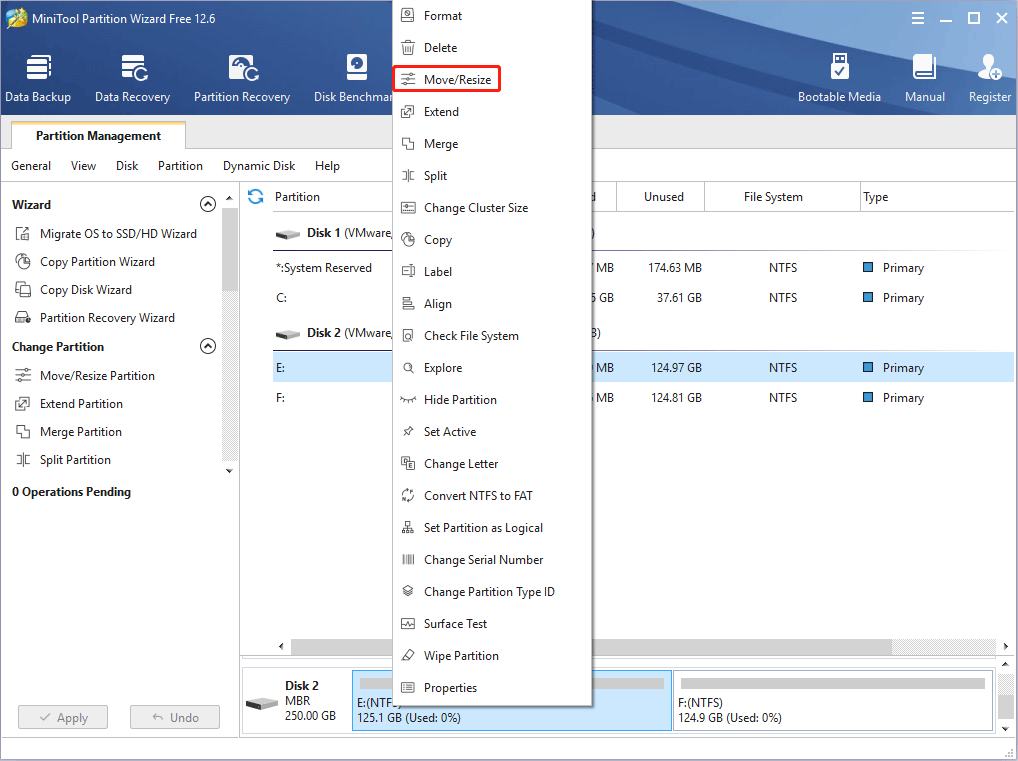Open the View menu
This screenshot has height=761, width=1018.
tap(83, 166)
